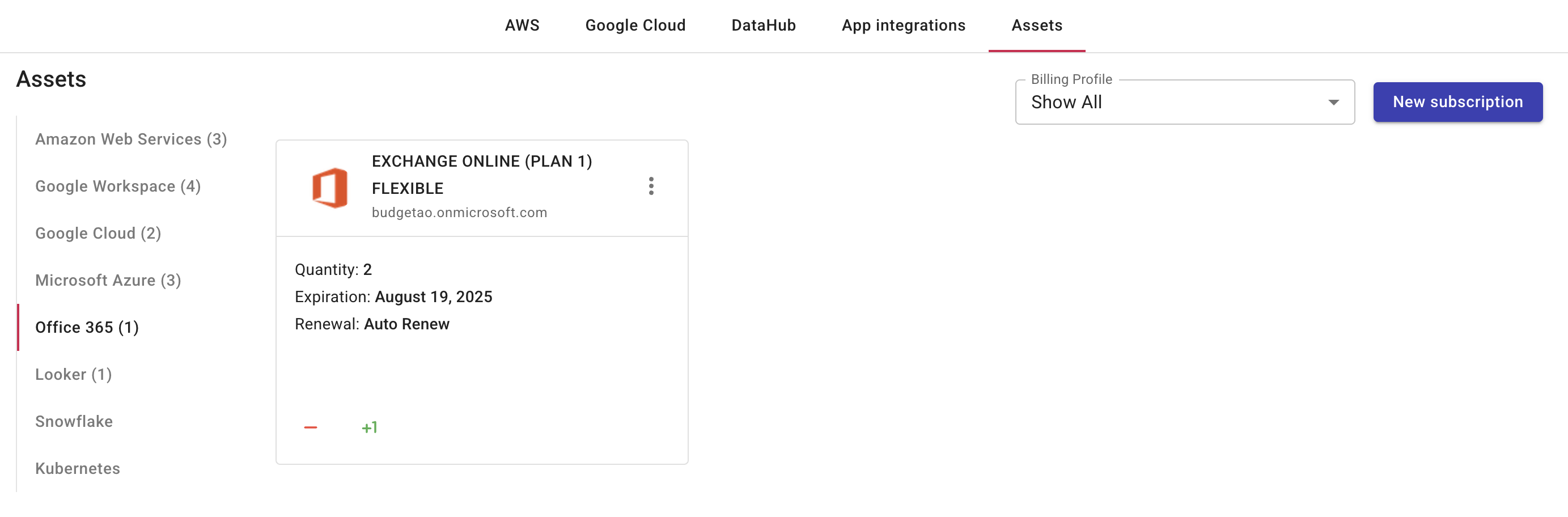Switch to the Google Cloud tab

pos(635,26)
